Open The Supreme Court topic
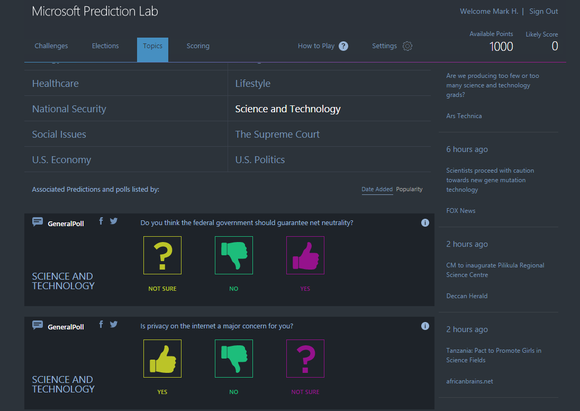 pyautogui.click(x=277, y=134)
